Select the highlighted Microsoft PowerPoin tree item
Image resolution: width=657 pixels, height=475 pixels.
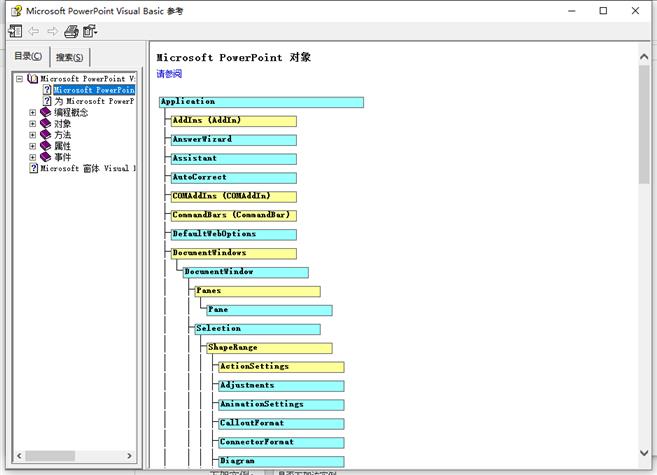click(94, 90)
